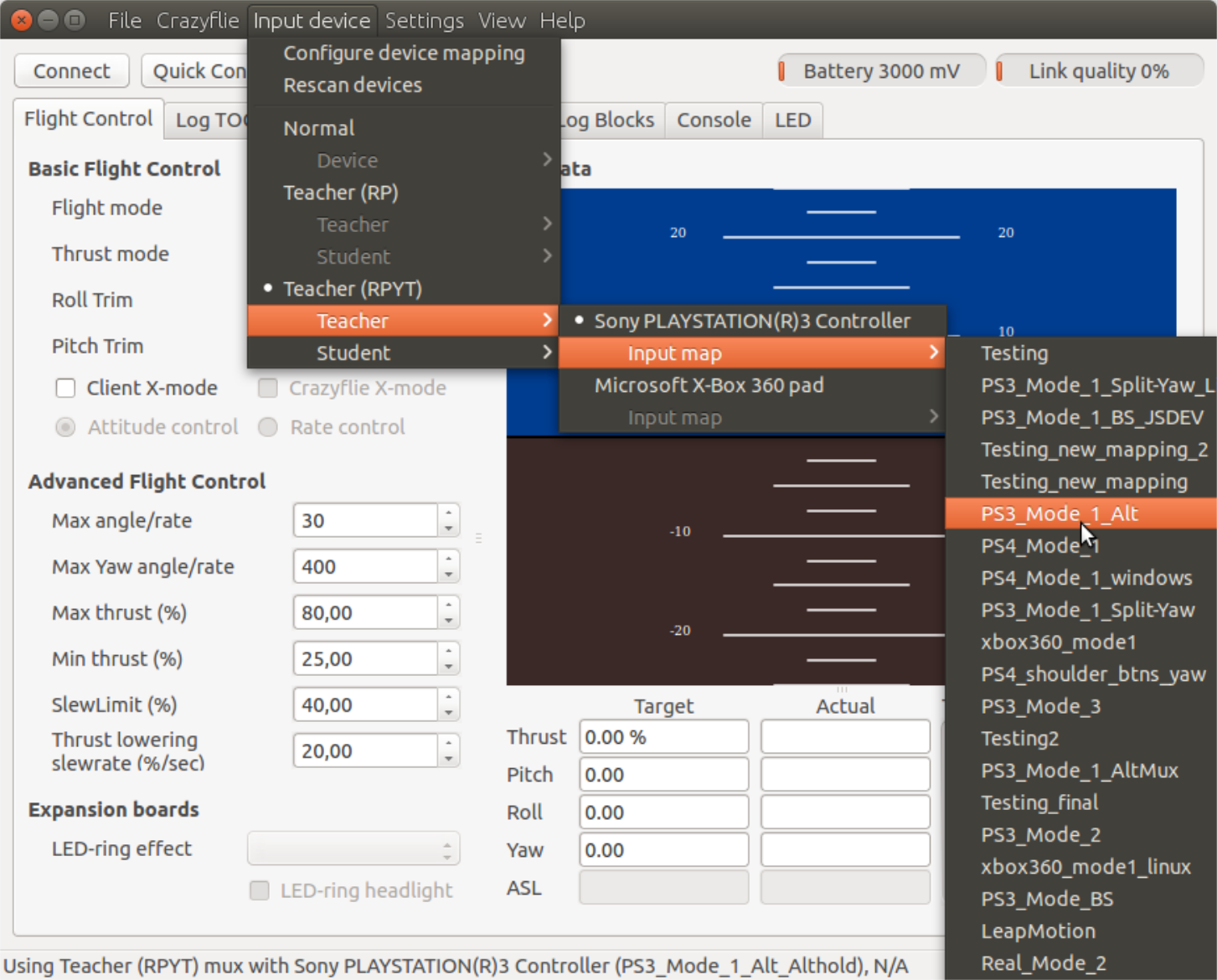The image size is (1217, 980).
Task: Open the LED-ring effect dropdown
Action: click(x=353, y=848)
